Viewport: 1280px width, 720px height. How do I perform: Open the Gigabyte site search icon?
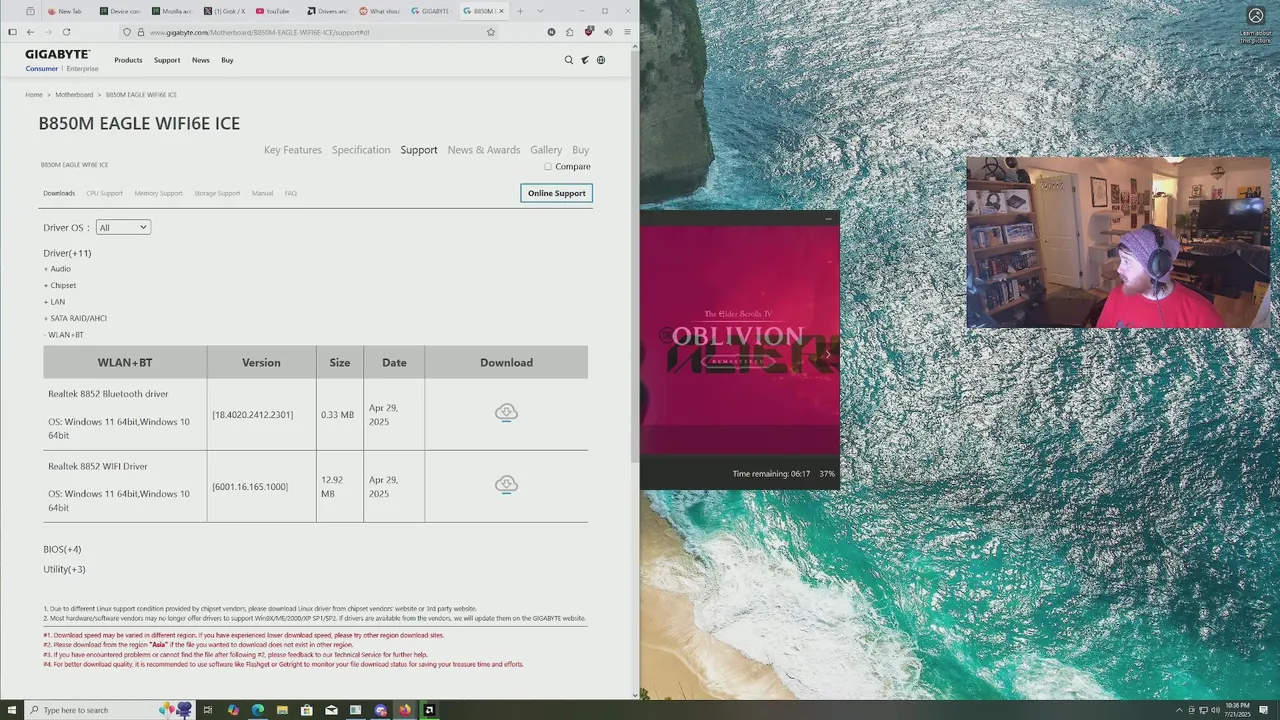569,60
